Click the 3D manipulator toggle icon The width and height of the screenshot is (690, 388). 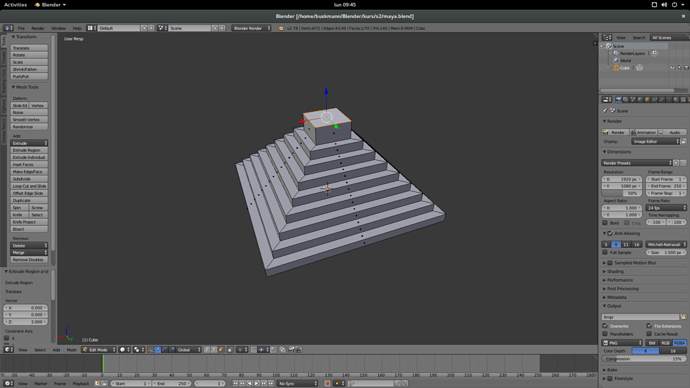click(150, 350)
